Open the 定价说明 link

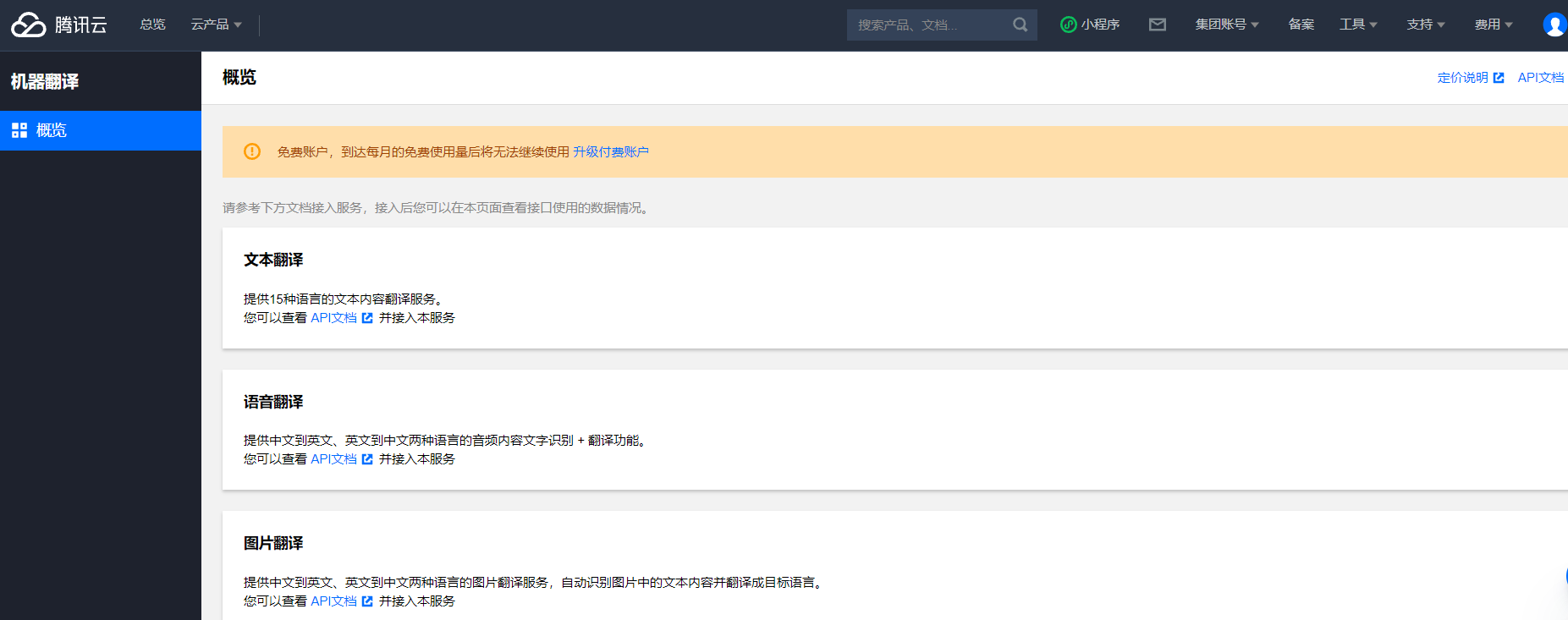[x=1462, y=78]
